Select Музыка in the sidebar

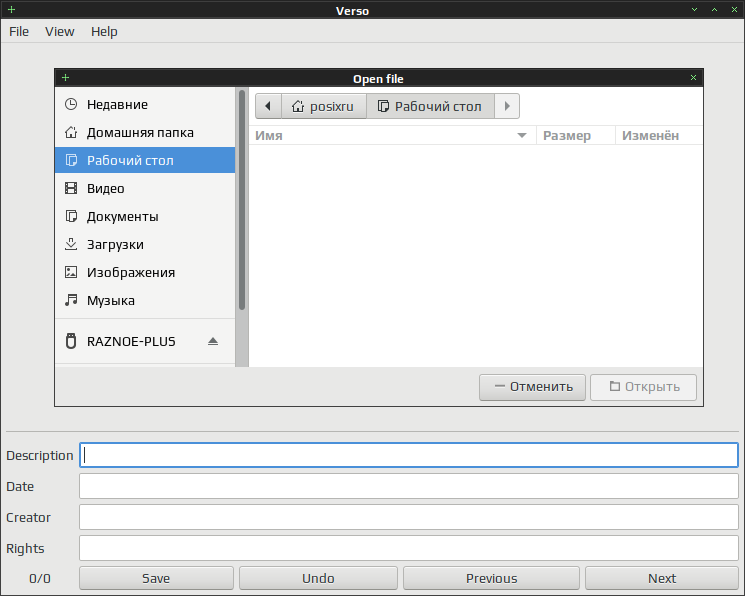coord(144,300)
